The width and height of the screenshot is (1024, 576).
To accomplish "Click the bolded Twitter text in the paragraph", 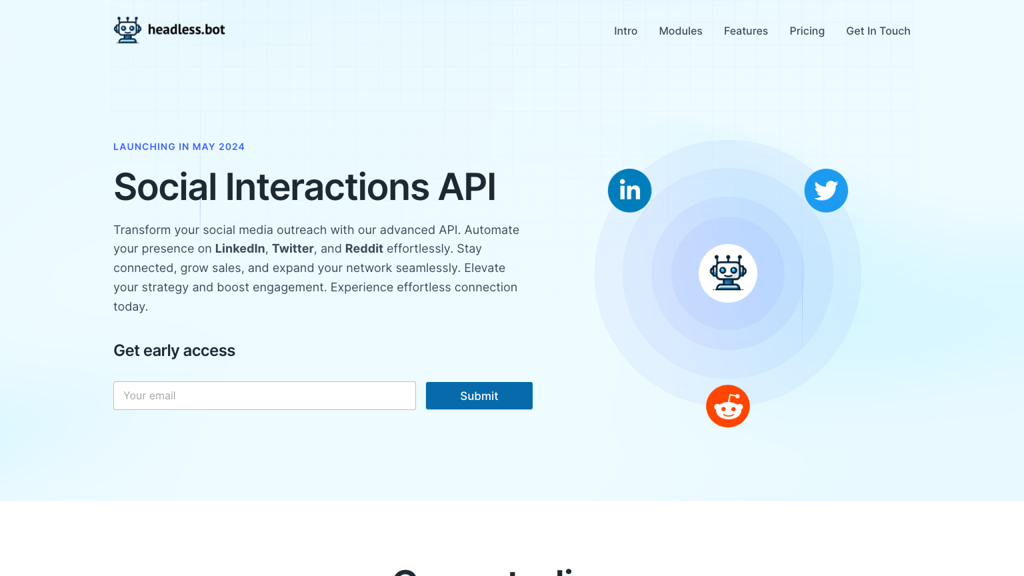I will click(x=293, y=248).
